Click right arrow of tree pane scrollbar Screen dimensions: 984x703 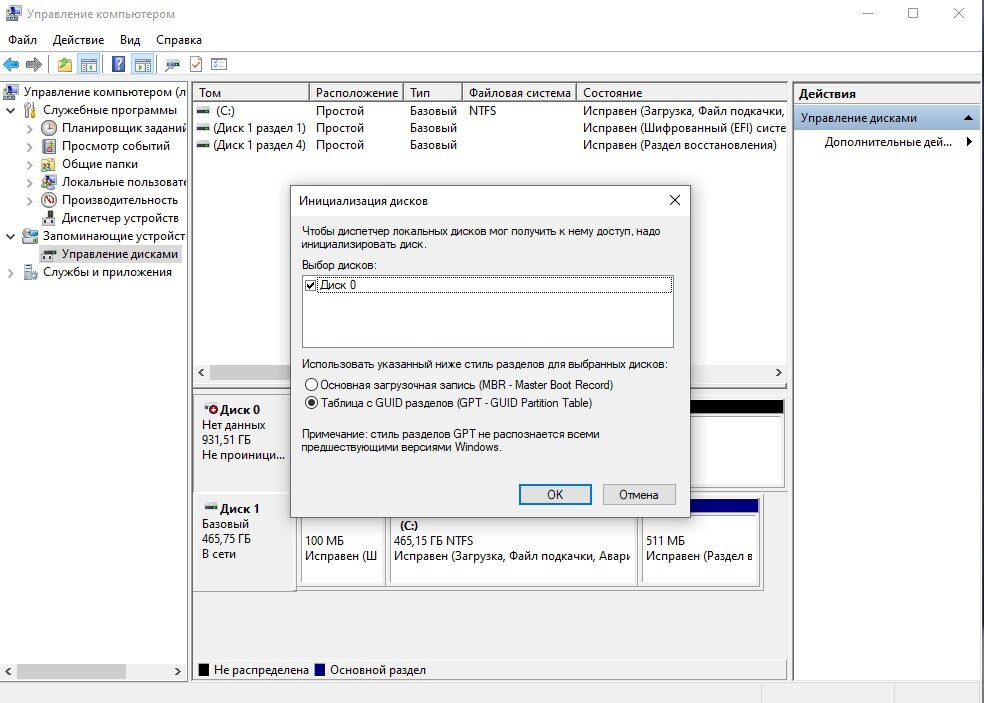[178, 671]
